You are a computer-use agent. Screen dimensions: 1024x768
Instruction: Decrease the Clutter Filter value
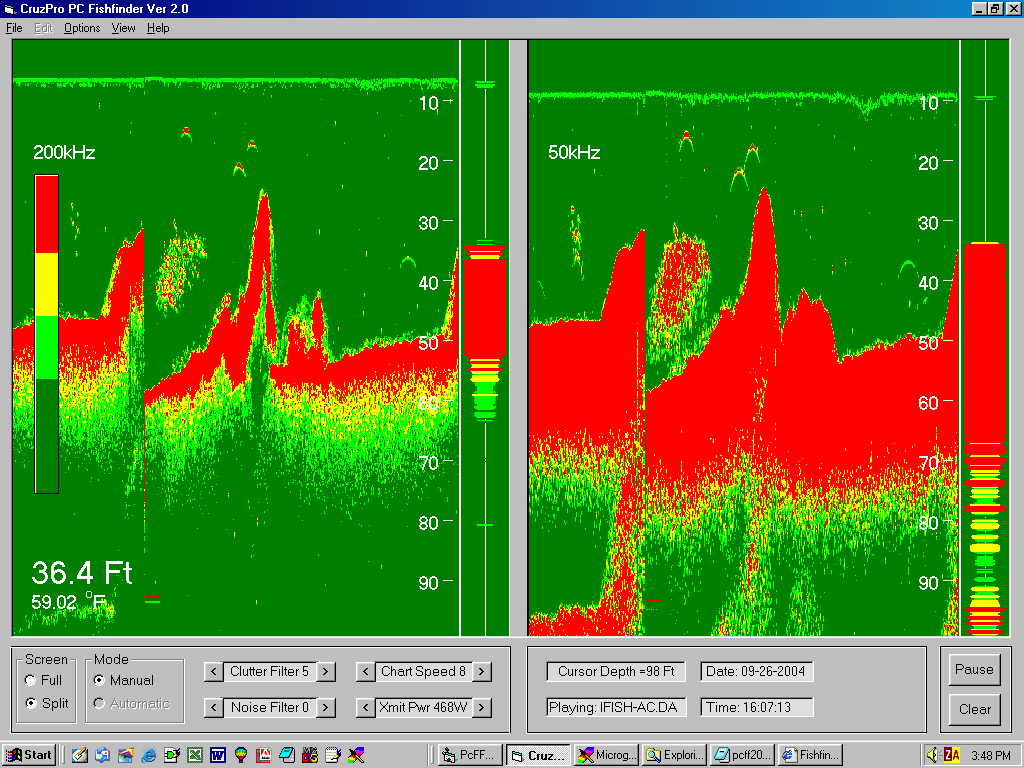click(213, 671)
